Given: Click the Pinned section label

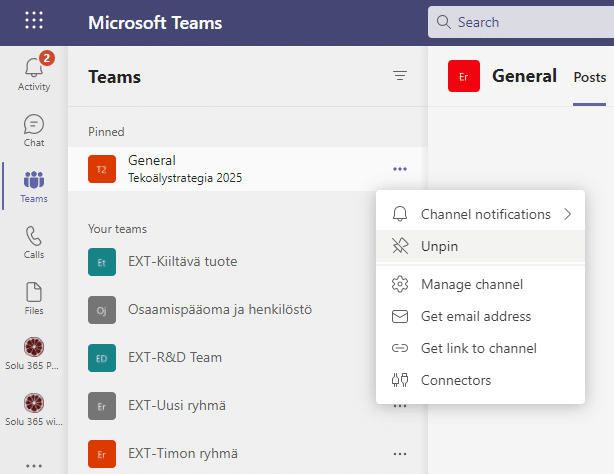Looking at the screenshot, I should click(x=106, y=132).
